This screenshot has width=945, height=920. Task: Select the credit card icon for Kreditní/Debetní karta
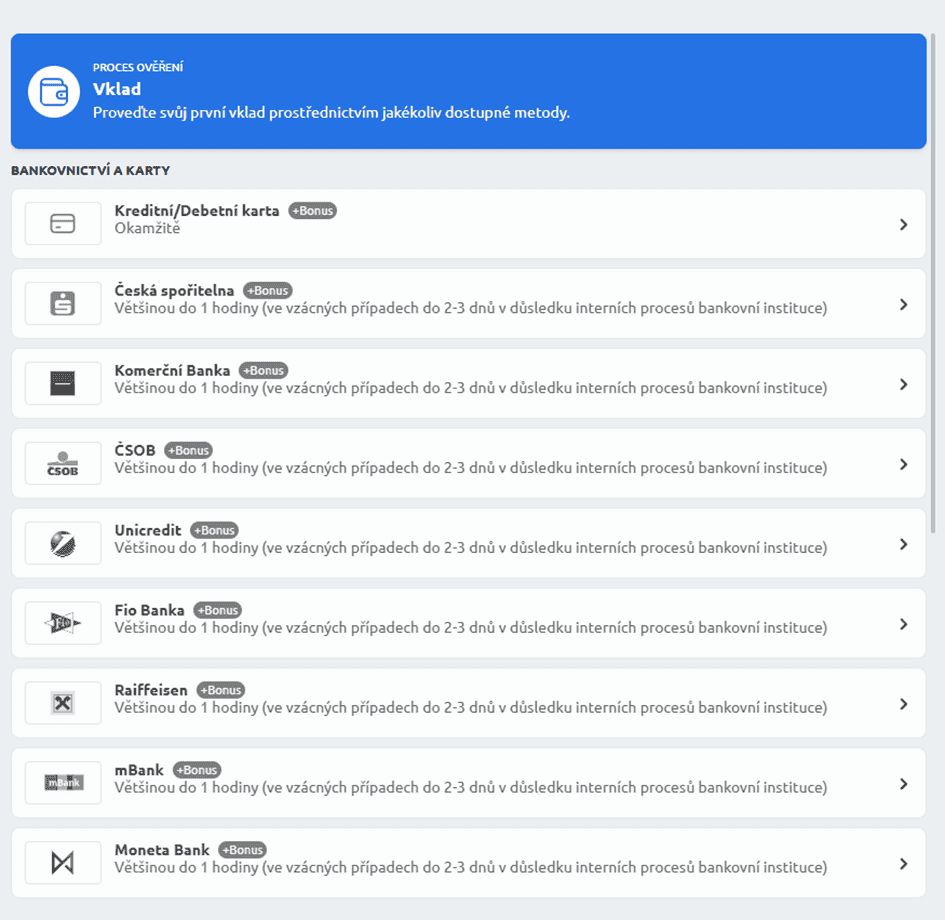pyautogui.click(x=63, y=224)
